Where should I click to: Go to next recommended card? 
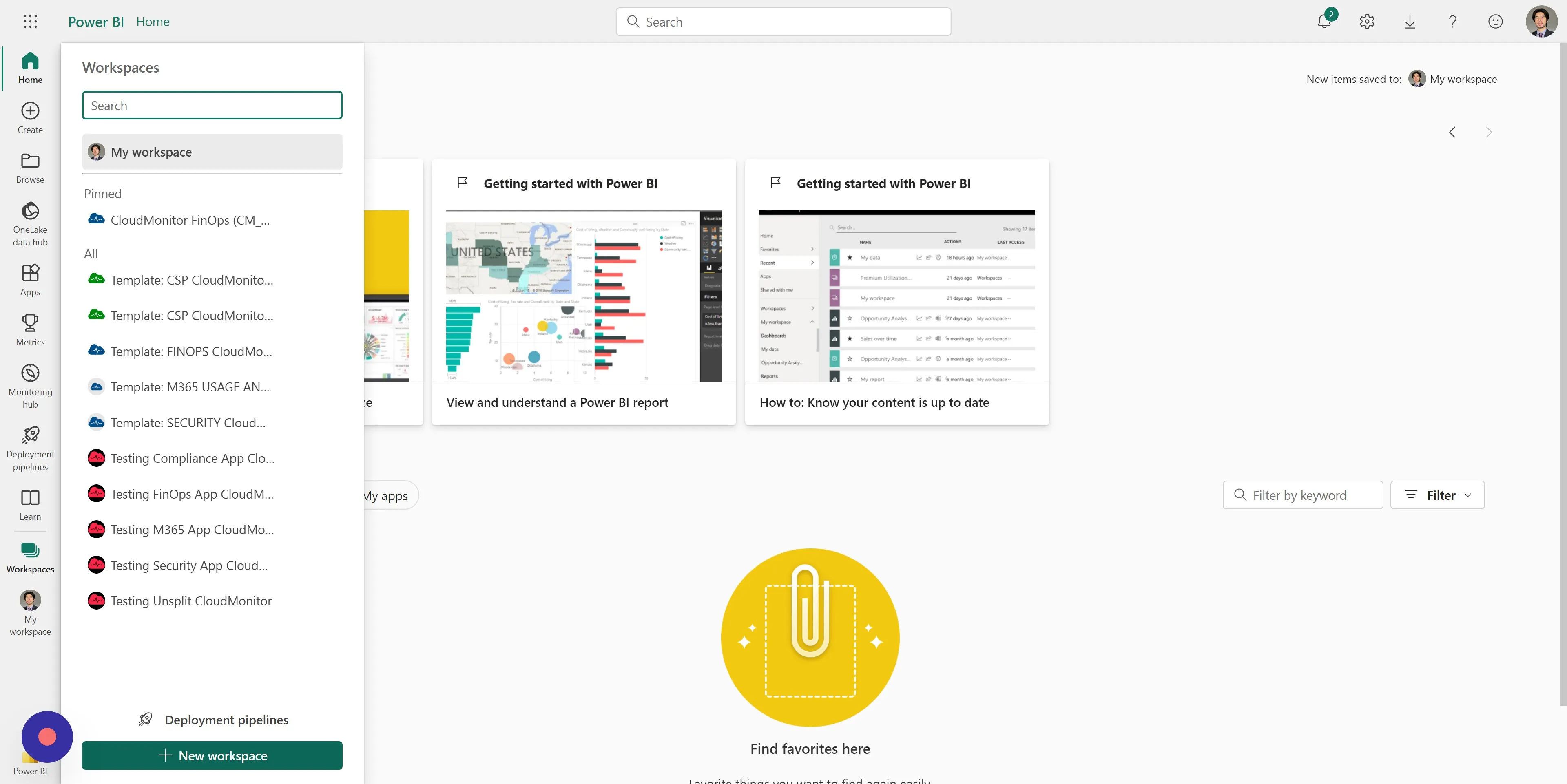pos(1489,132)
